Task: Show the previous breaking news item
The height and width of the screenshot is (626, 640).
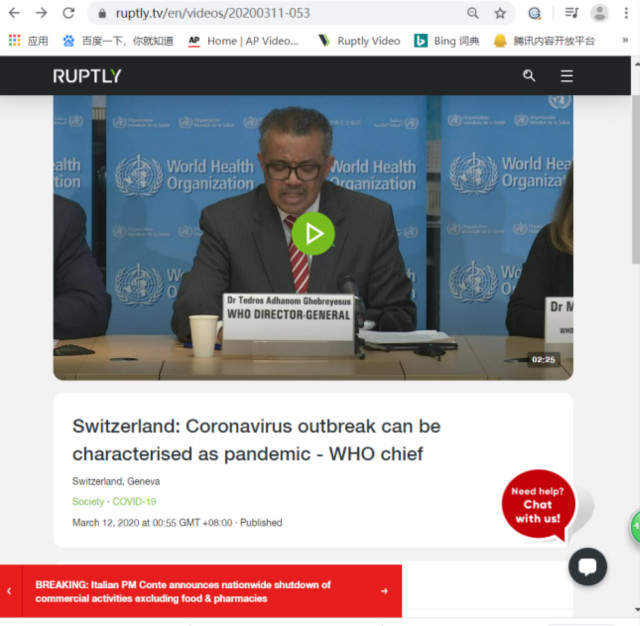Action: point(10,591)
